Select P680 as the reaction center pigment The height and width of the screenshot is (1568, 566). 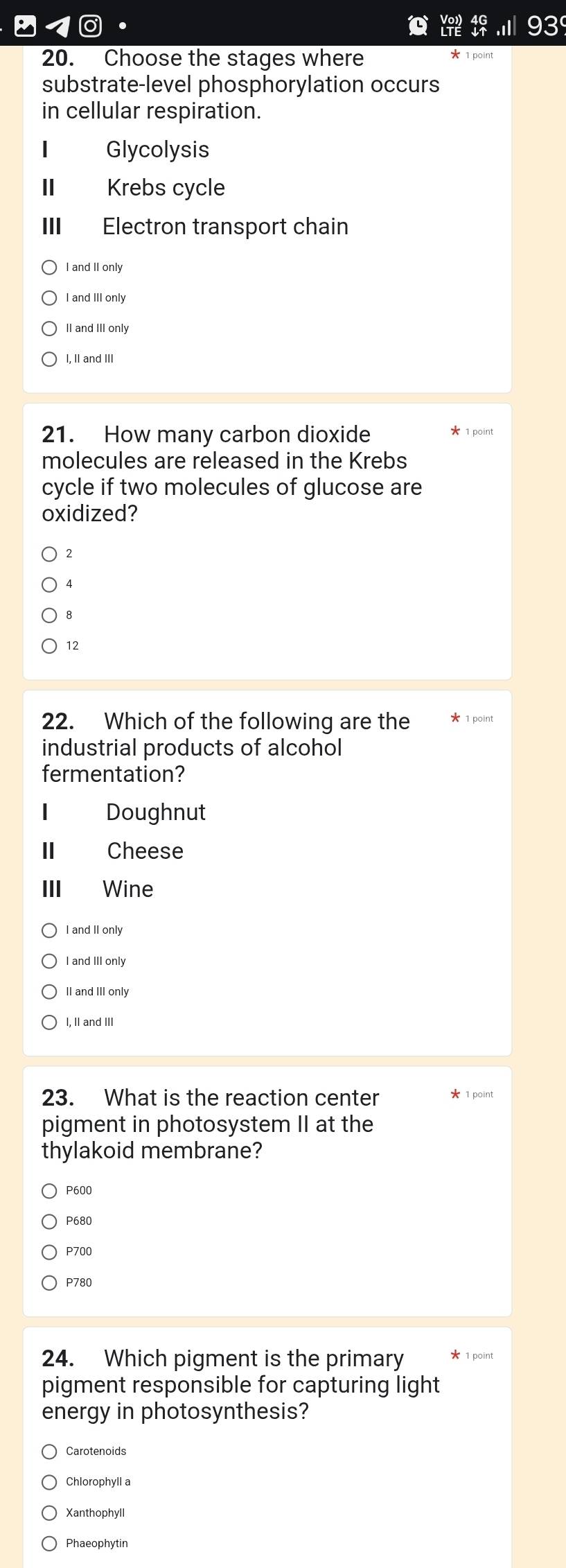pos(50,1221)
